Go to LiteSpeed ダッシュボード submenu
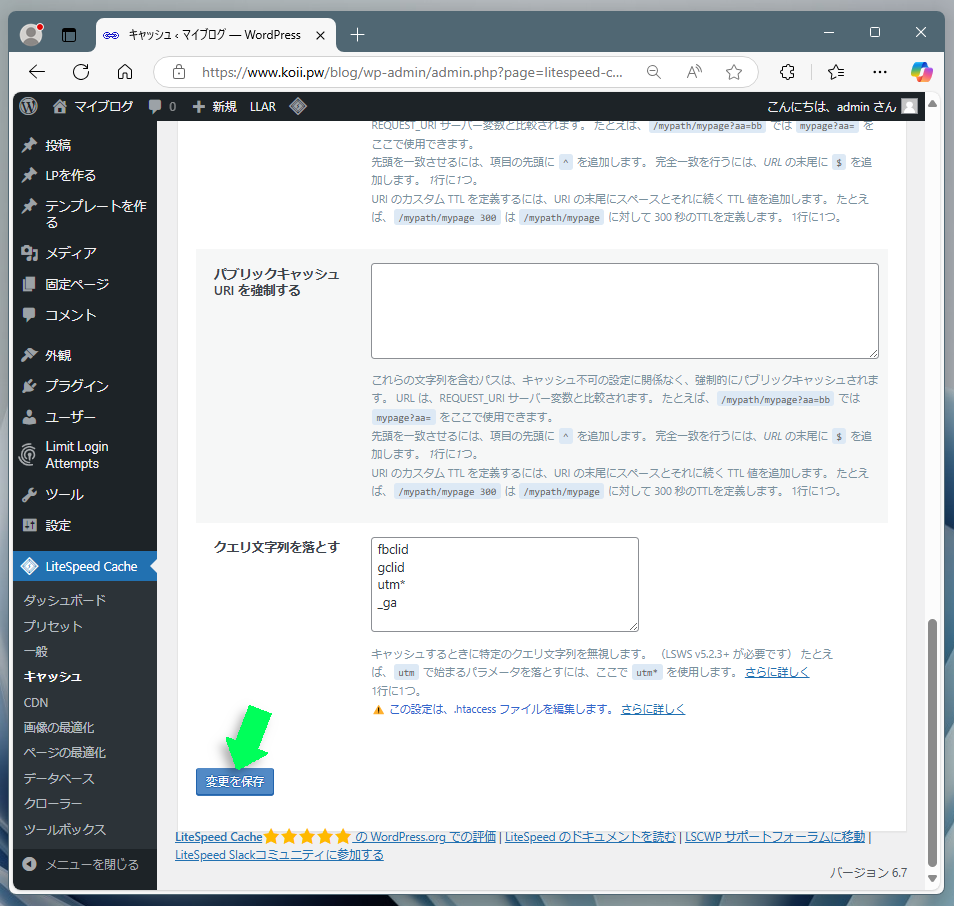 (x=64, y=600)
